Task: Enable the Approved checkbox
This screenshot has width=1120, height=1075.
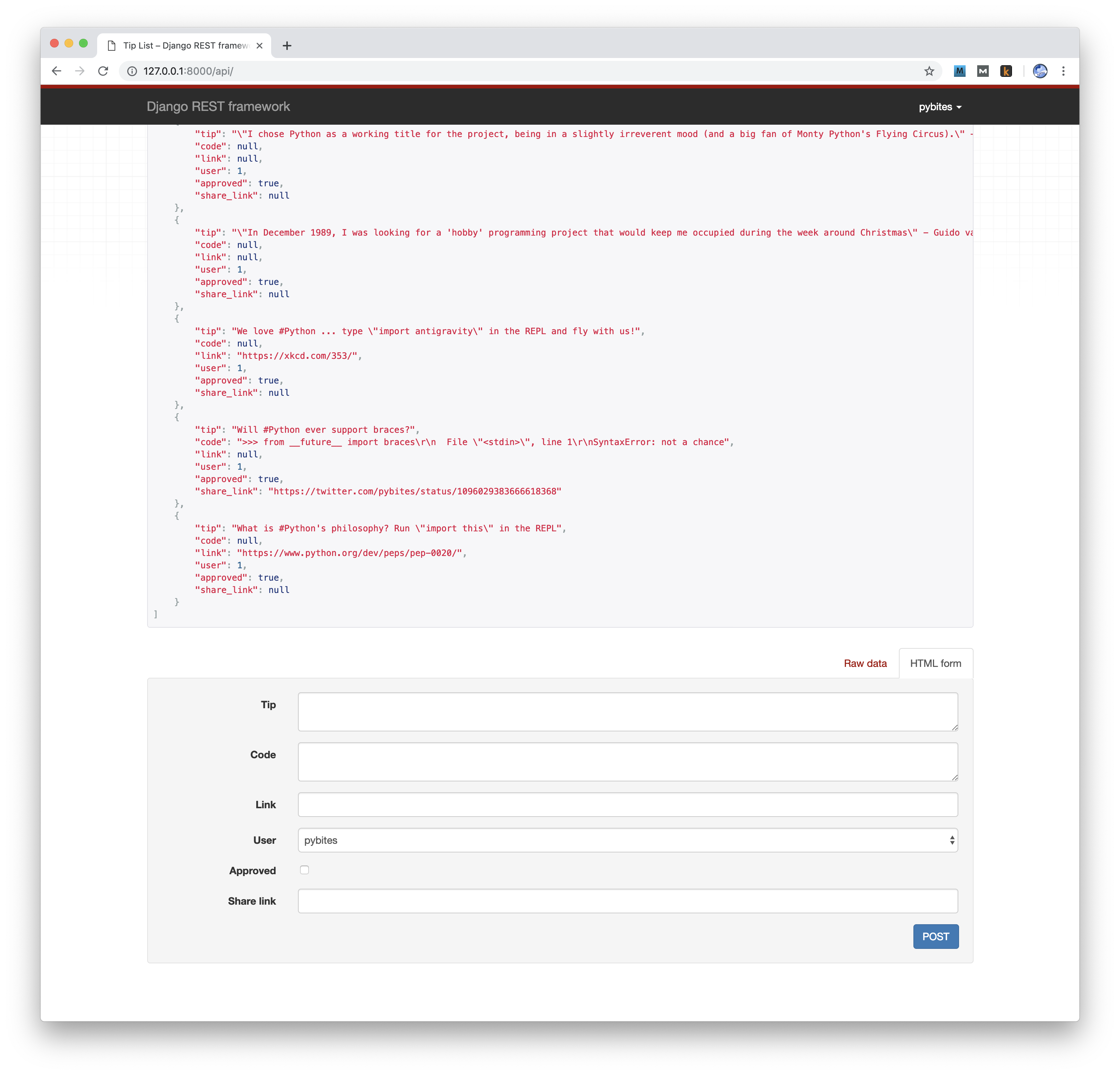Action: tap(304, 870)
